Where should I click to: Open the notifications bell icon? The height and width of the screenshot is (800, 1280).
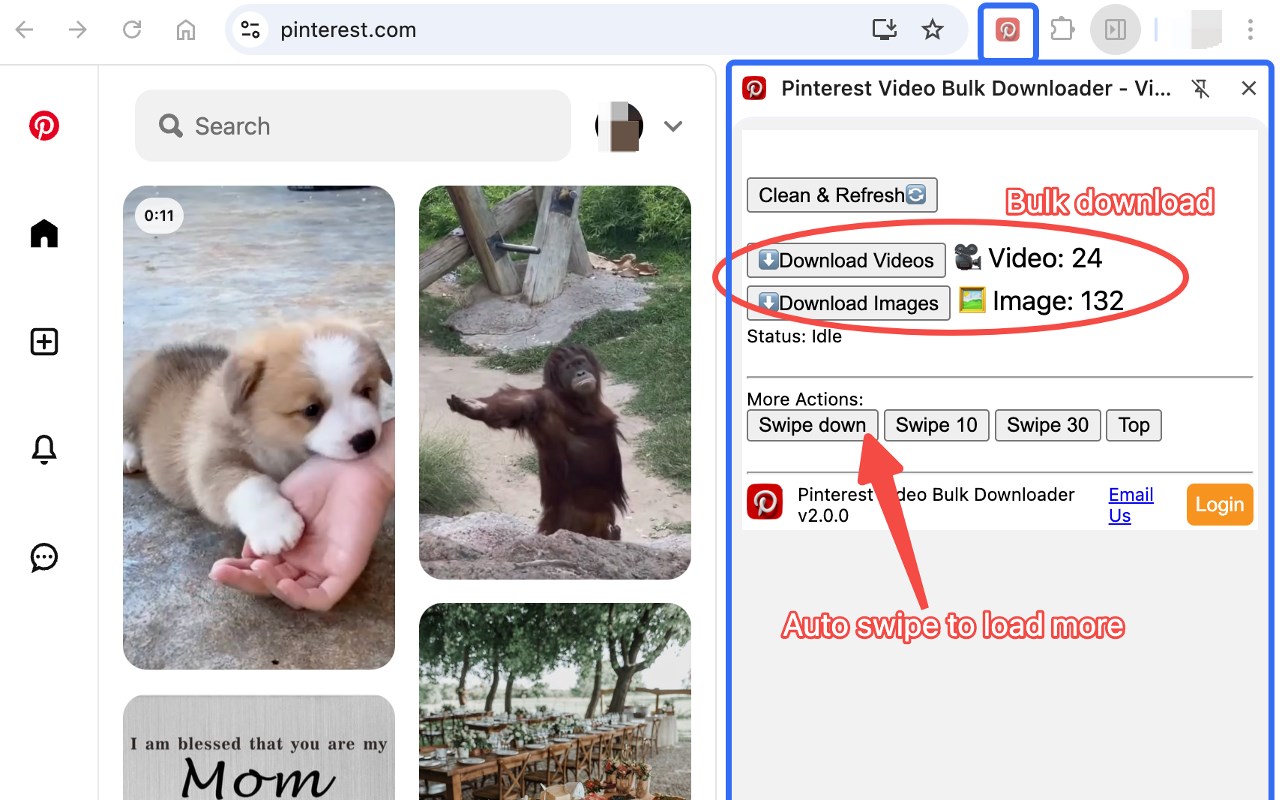(44, 450)
